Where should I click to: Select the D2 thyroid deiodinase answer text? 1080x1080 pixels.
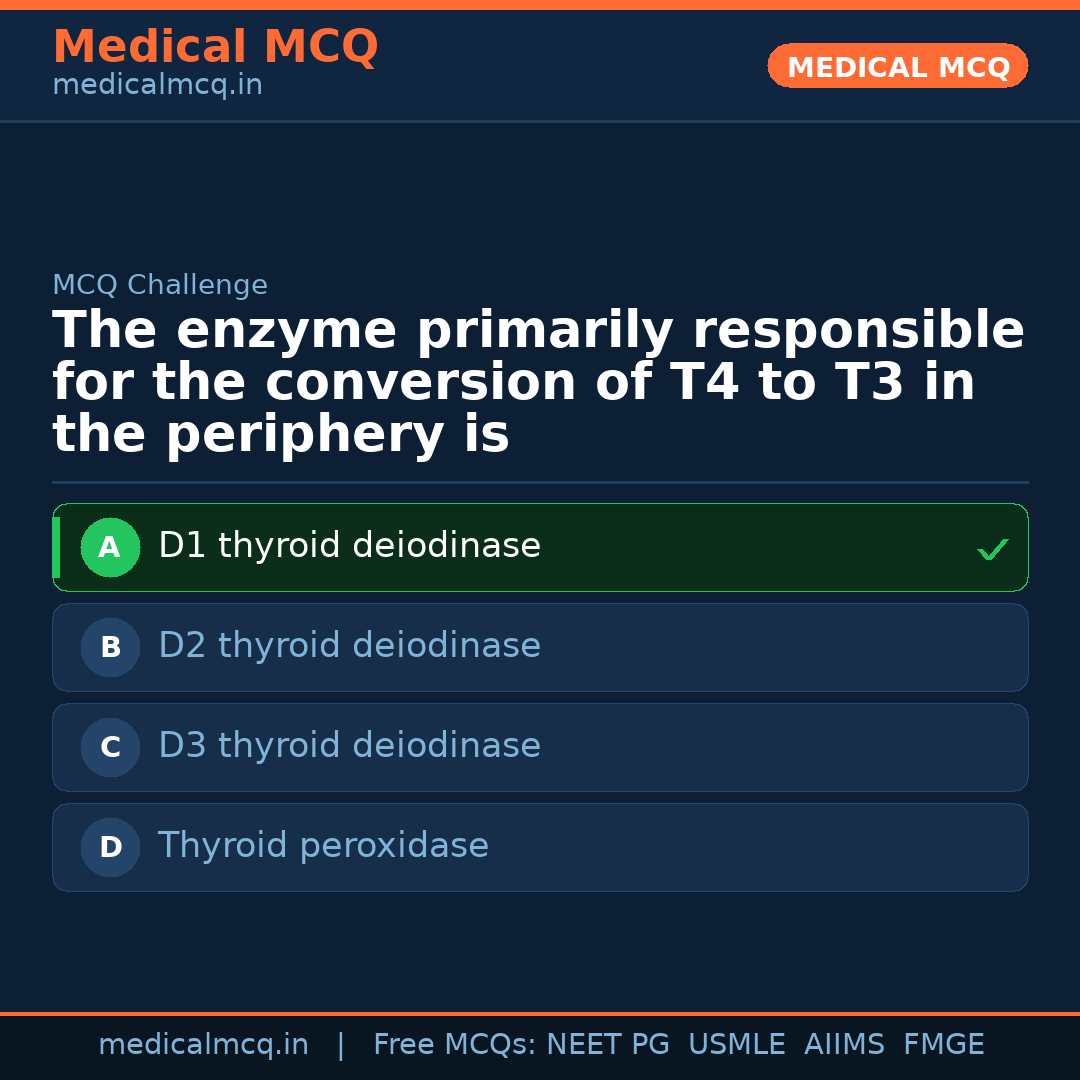coord(349,646)
